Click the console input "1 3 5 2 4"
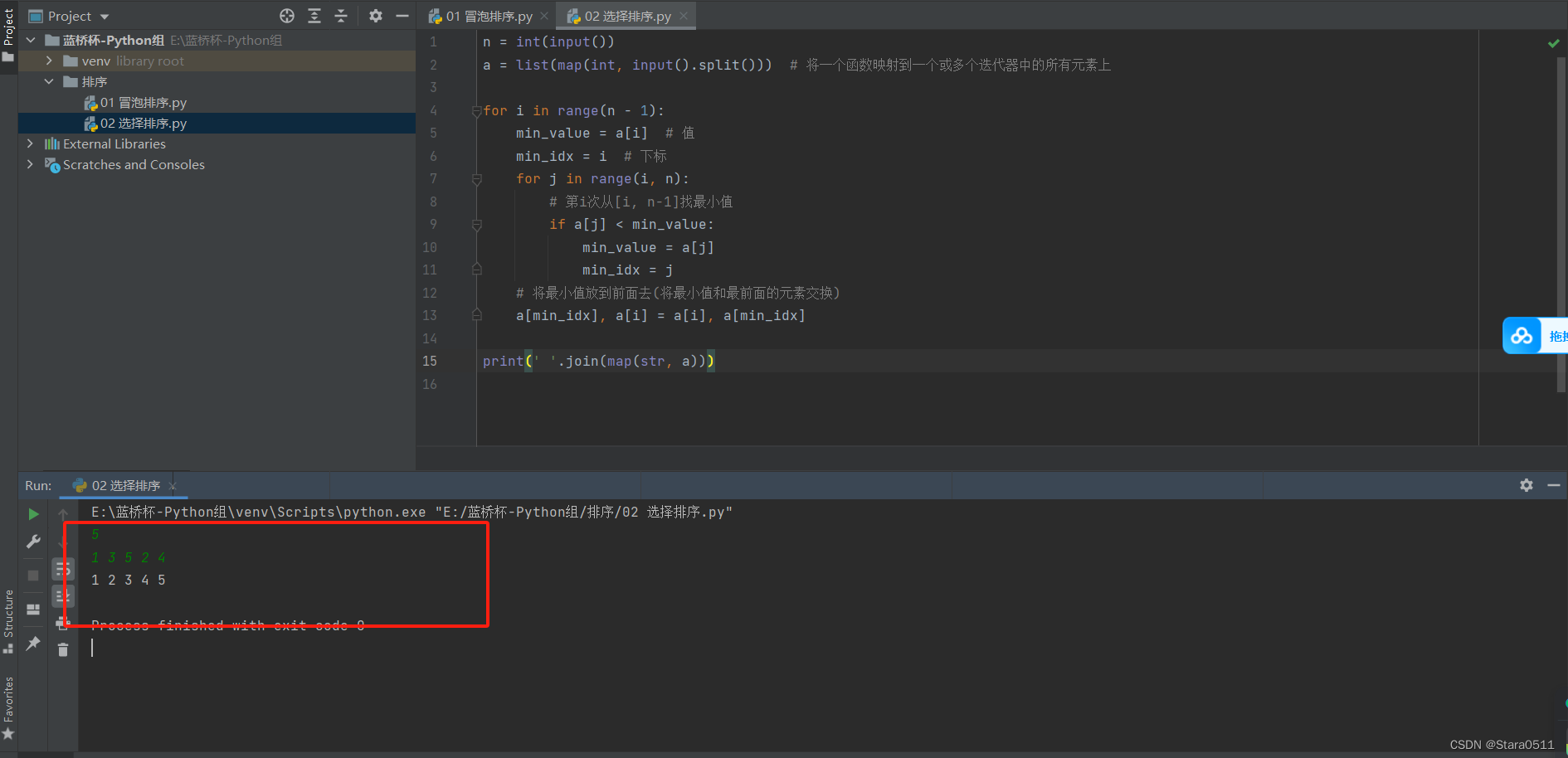1568x758 pixels. point(129,557)
